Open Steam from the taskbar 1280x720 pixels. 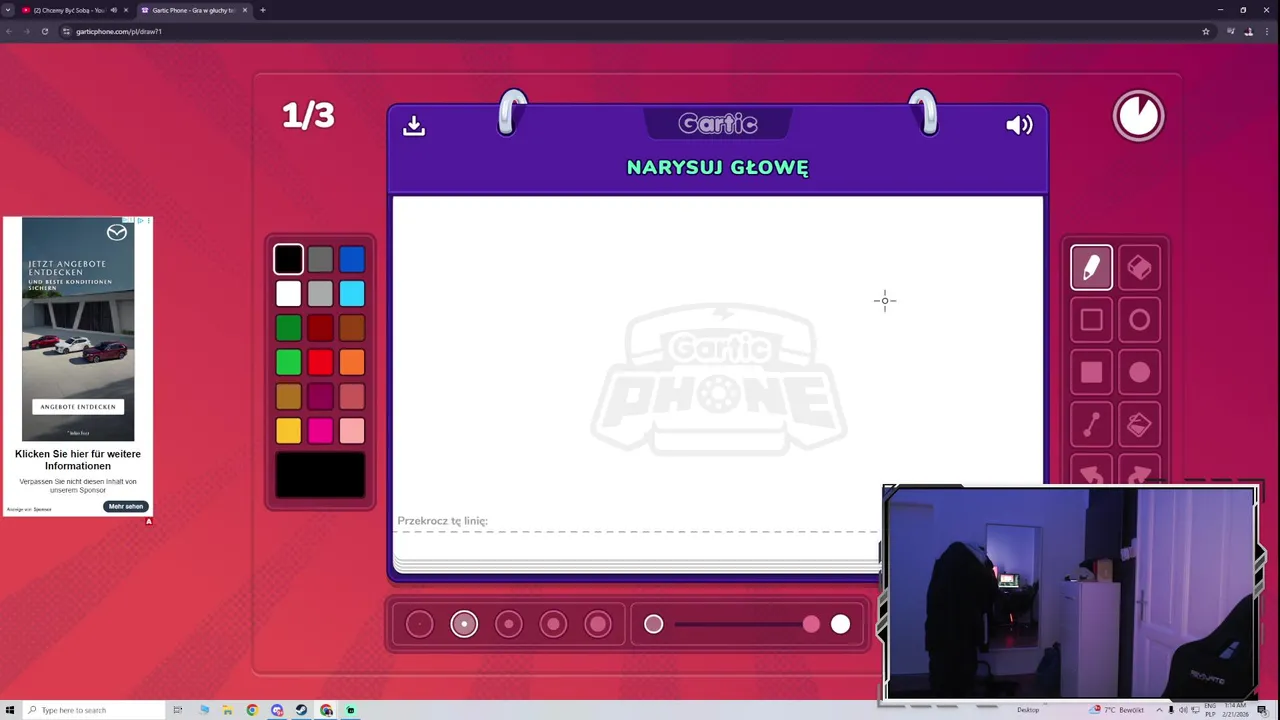[x=301, y=710]
